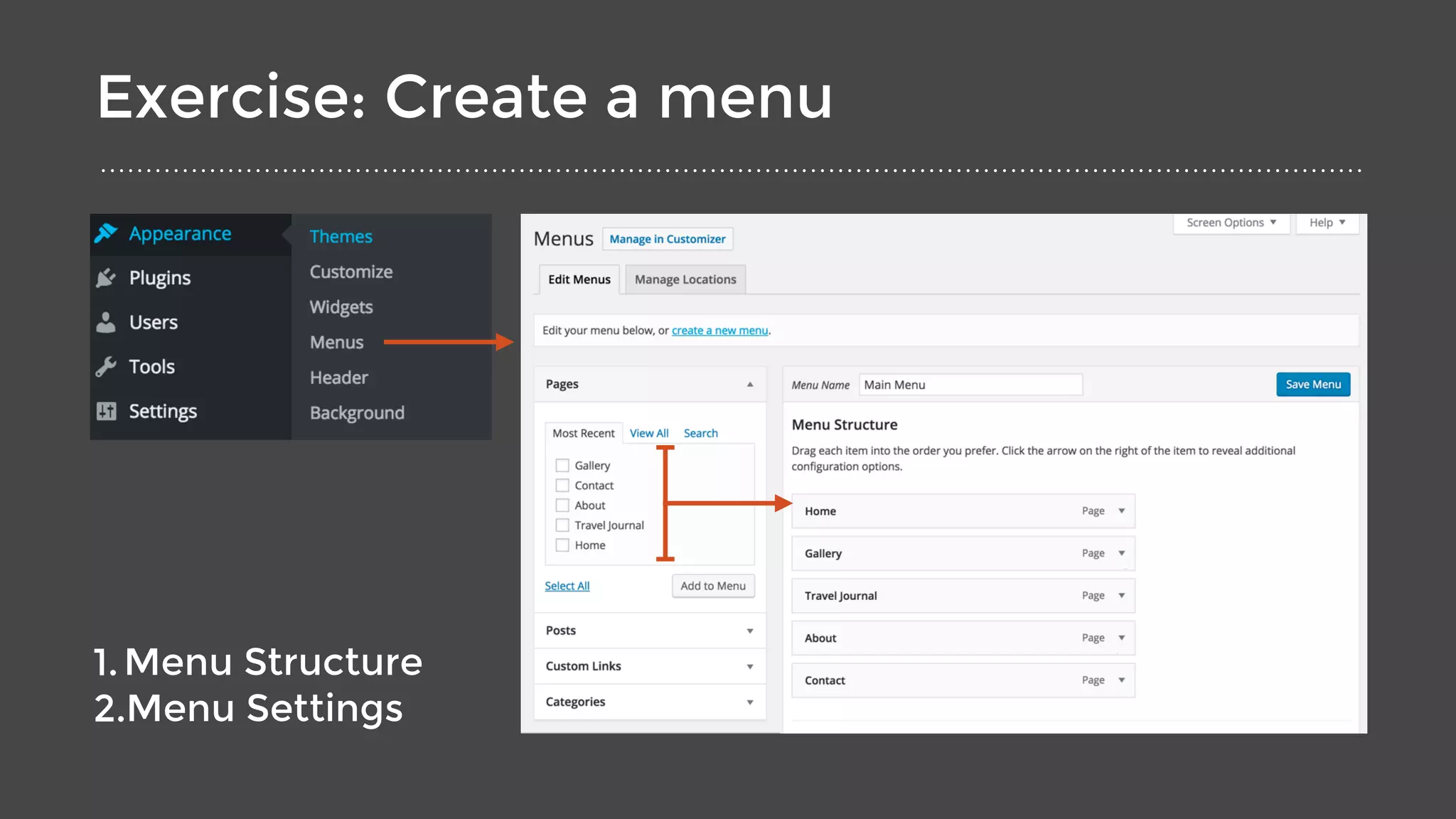Click the About menu item label

(820, 638)
